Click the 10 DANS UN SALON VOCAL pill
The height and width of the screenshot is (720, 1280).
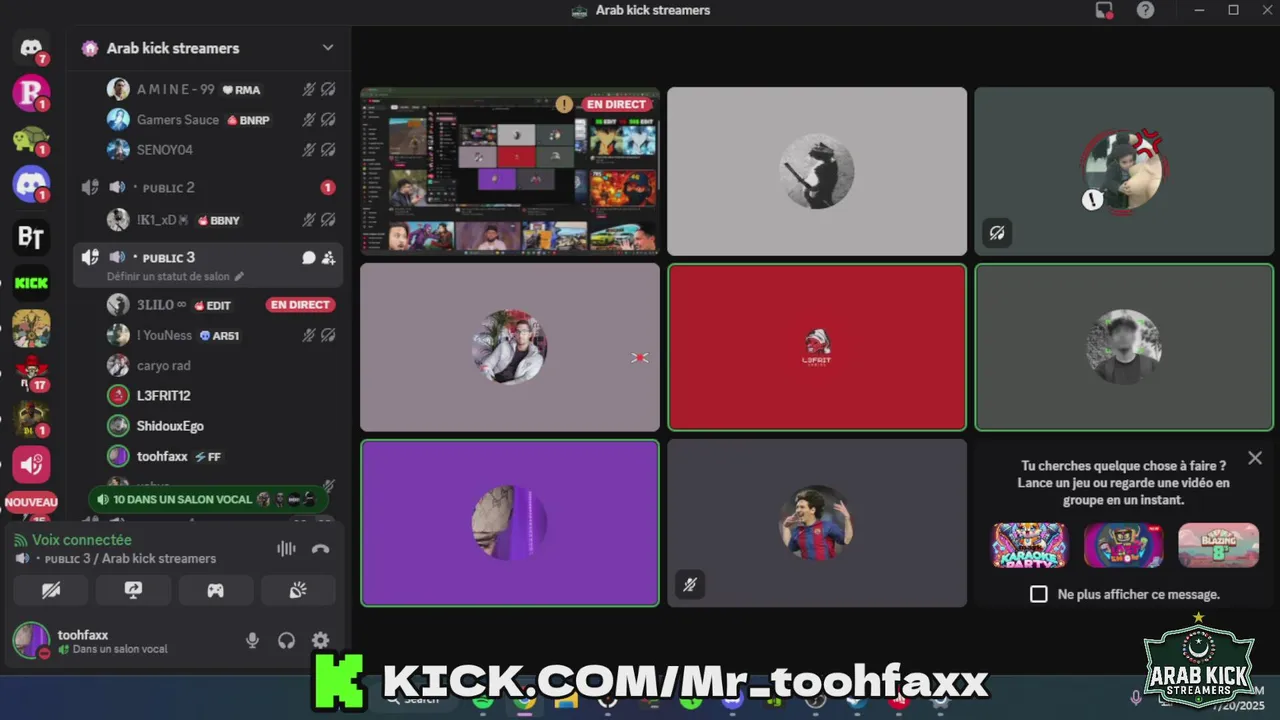click(x=208, y=499)
